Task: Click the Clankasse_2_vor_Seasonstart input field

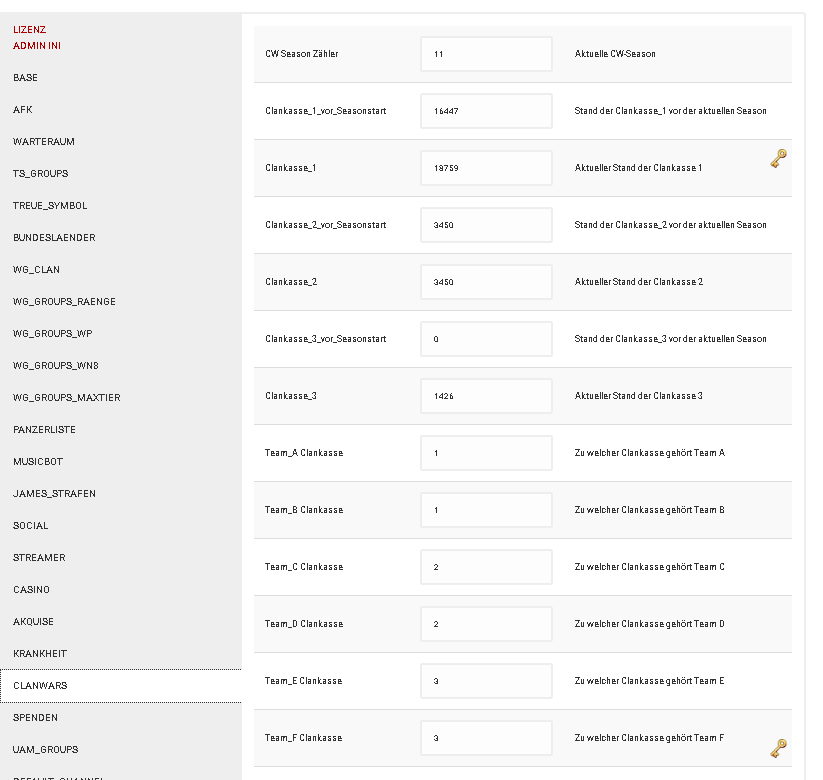Action: 486,225
